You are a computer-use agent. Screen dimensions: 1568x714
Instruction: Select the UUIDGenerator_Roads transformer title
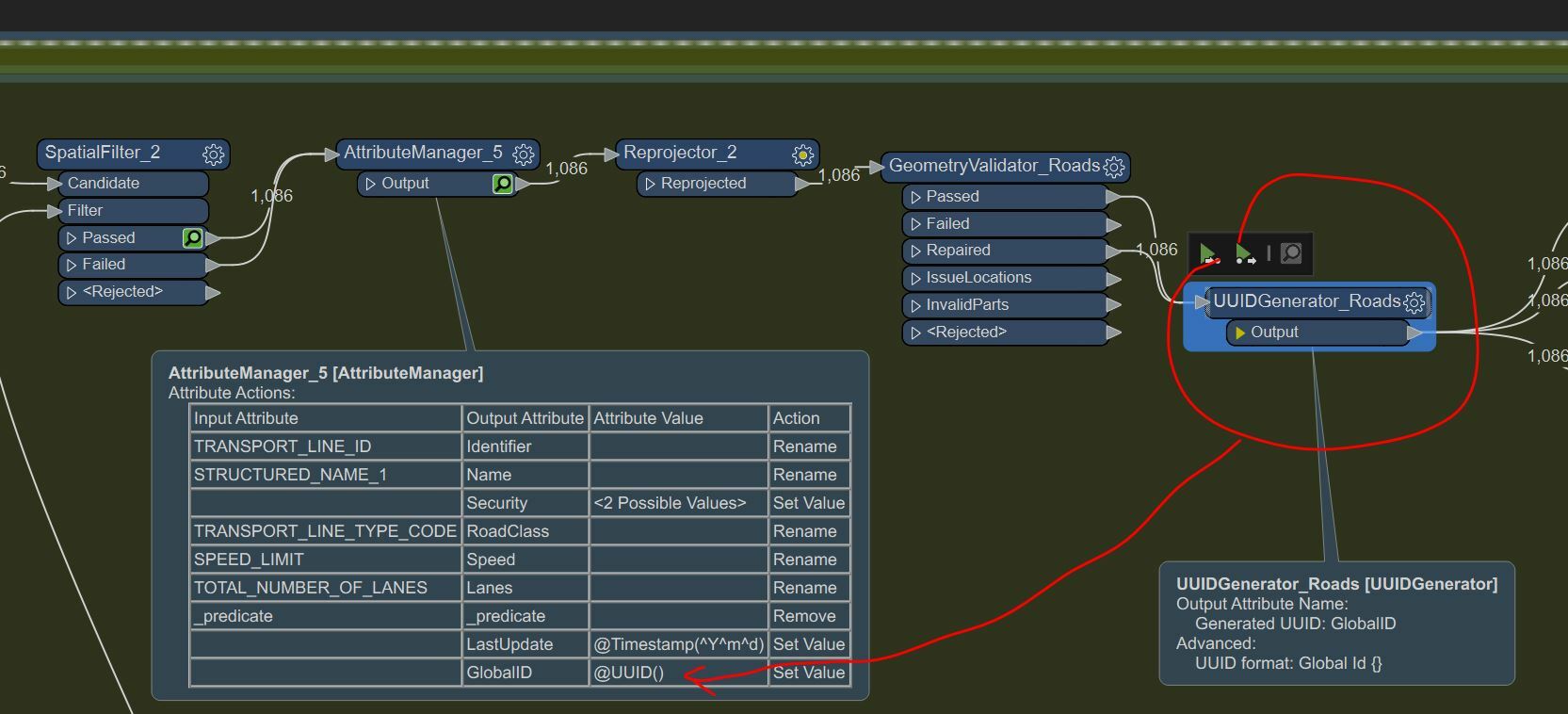[x=1307, y=301]
